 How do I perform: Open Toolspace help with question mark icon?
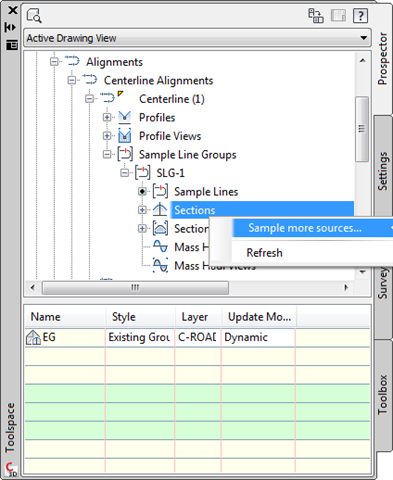(360, 16)
